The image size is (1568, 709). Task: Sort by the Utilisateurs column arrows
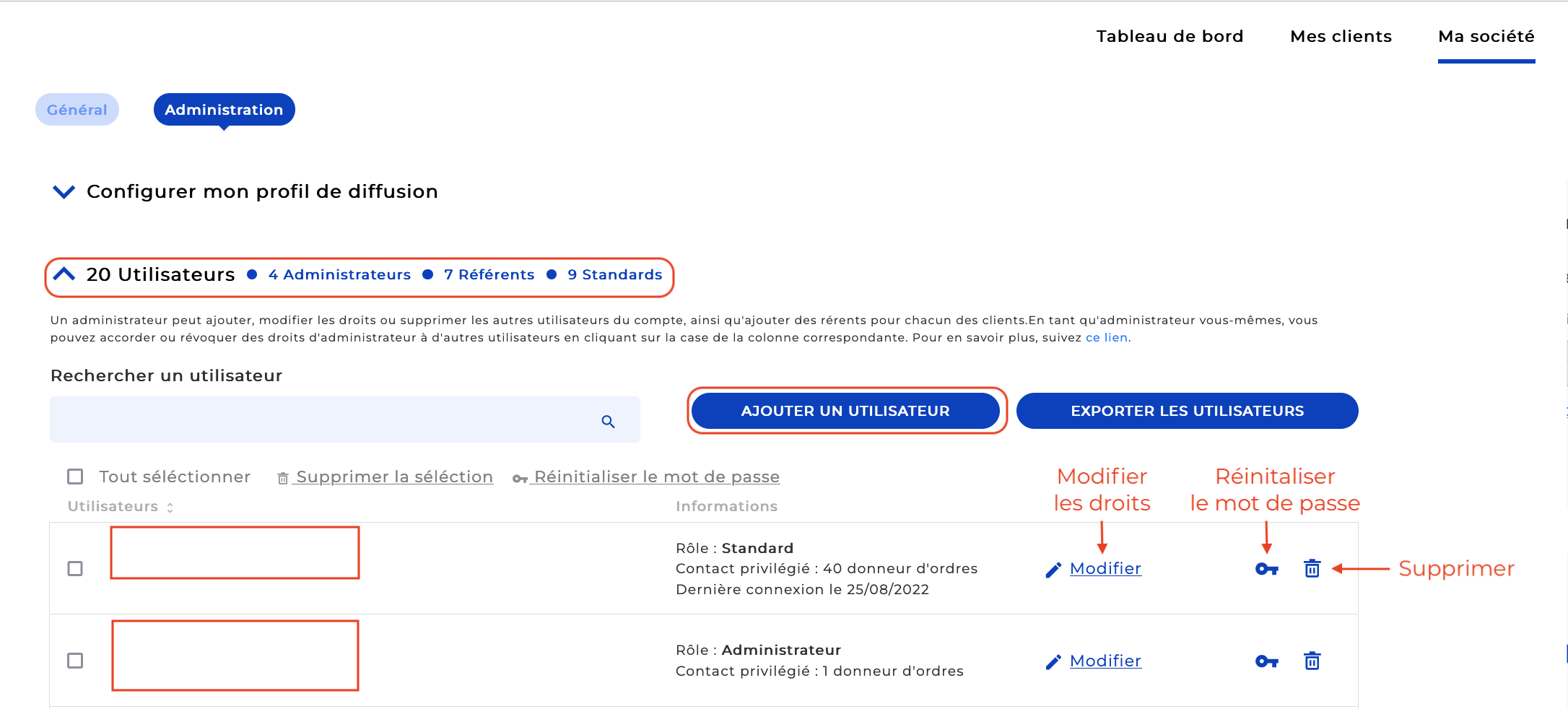170,508
